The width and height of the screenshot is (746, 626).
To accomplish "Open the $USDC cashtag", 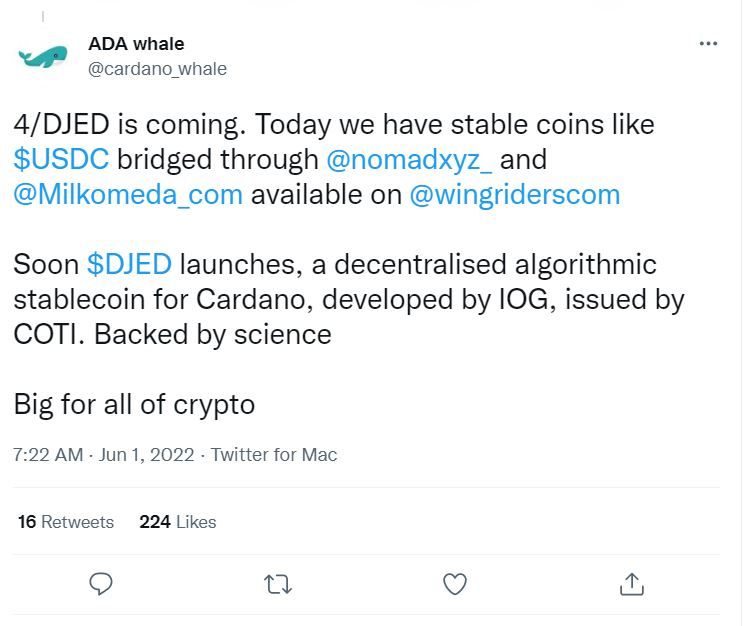I will [x=61, y=159].
